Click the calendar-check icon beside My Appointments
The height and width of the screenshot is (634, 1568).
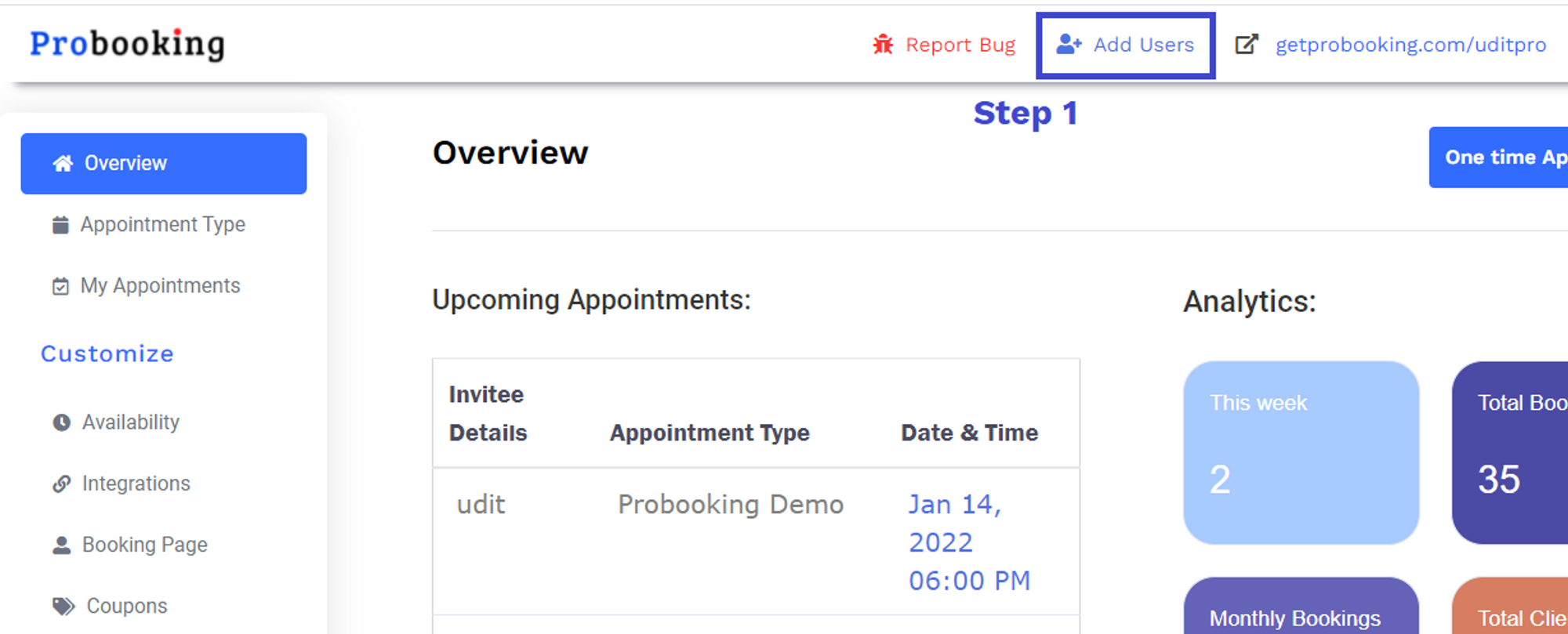click(60, 286)
